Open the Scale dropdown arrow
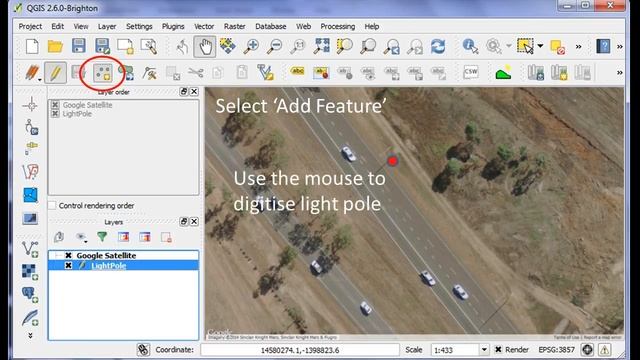 coord(484,350)
